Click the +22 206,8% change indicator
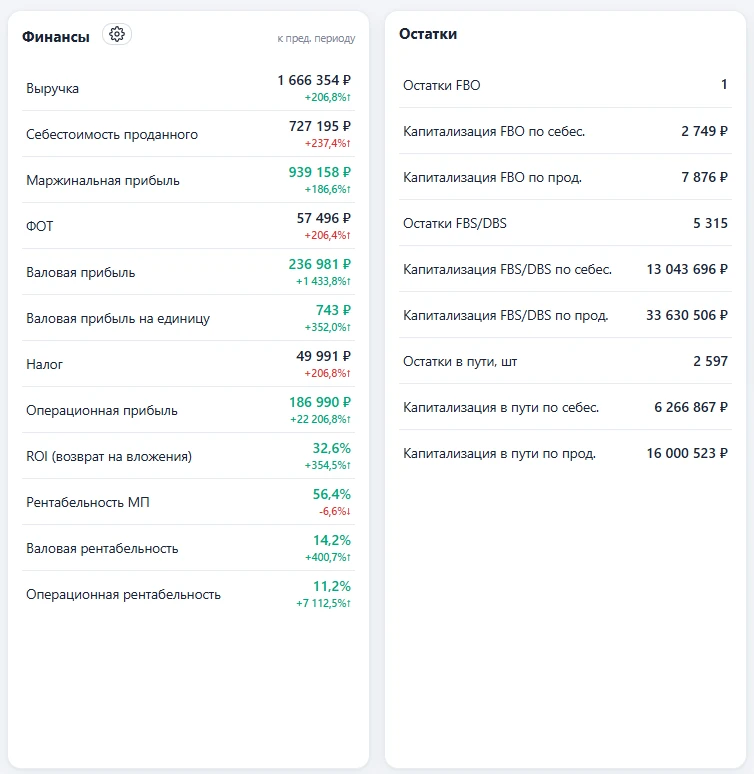This screenshot has width=754, height=774. 320,419
